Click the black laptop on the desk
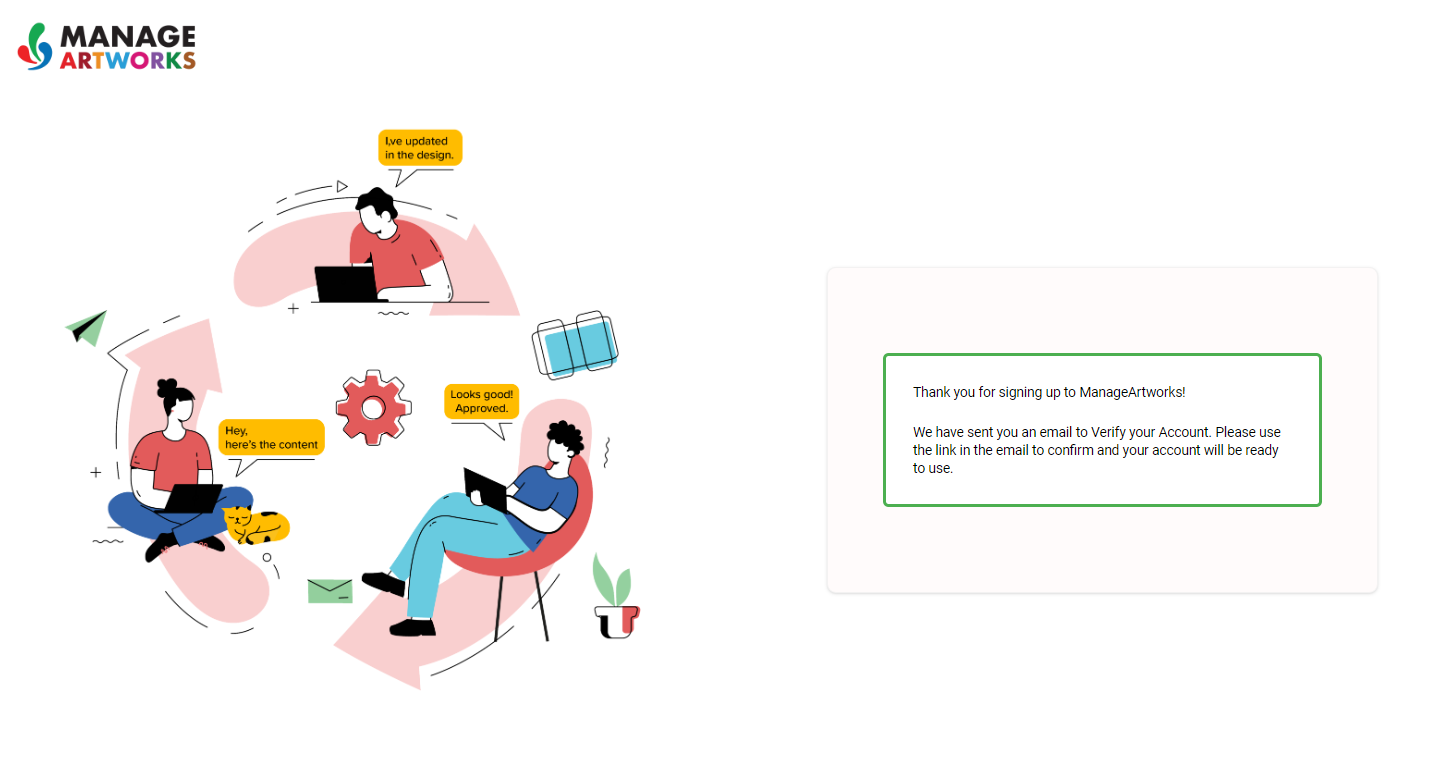 click(347, 284)
